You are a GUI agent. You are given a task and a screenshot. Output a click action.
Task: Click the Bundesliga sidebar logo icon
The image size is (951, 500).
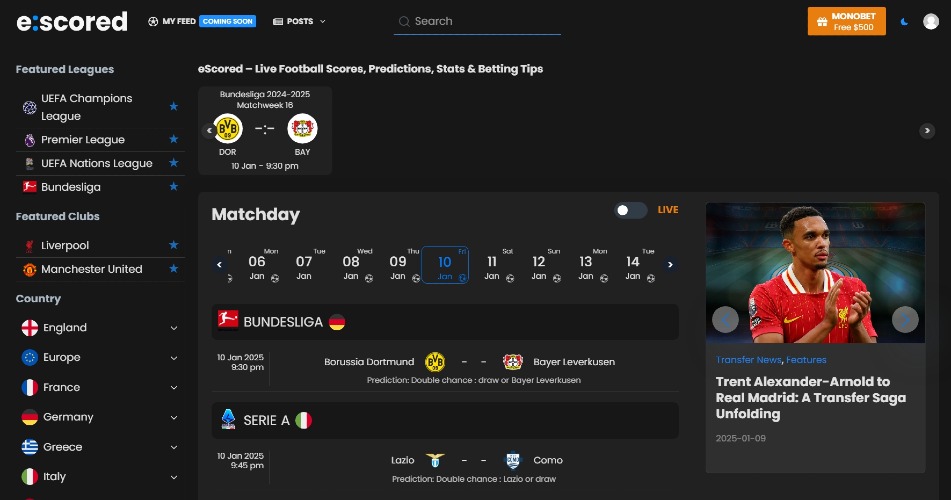click(x=29, y=187)
